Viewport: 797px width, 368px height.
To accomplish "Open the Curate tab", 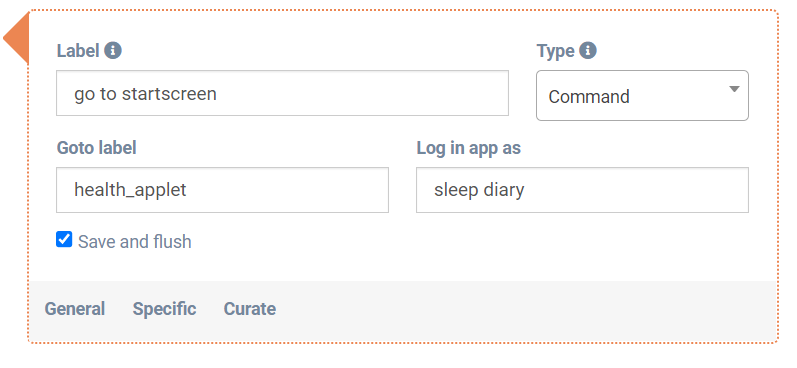I will [x=250, y=309].
